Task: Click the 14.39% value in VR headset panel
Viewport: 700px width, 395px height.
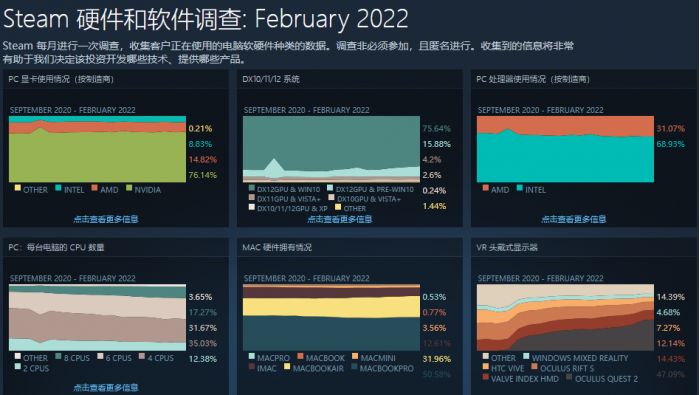Action: tap(671, 297)
